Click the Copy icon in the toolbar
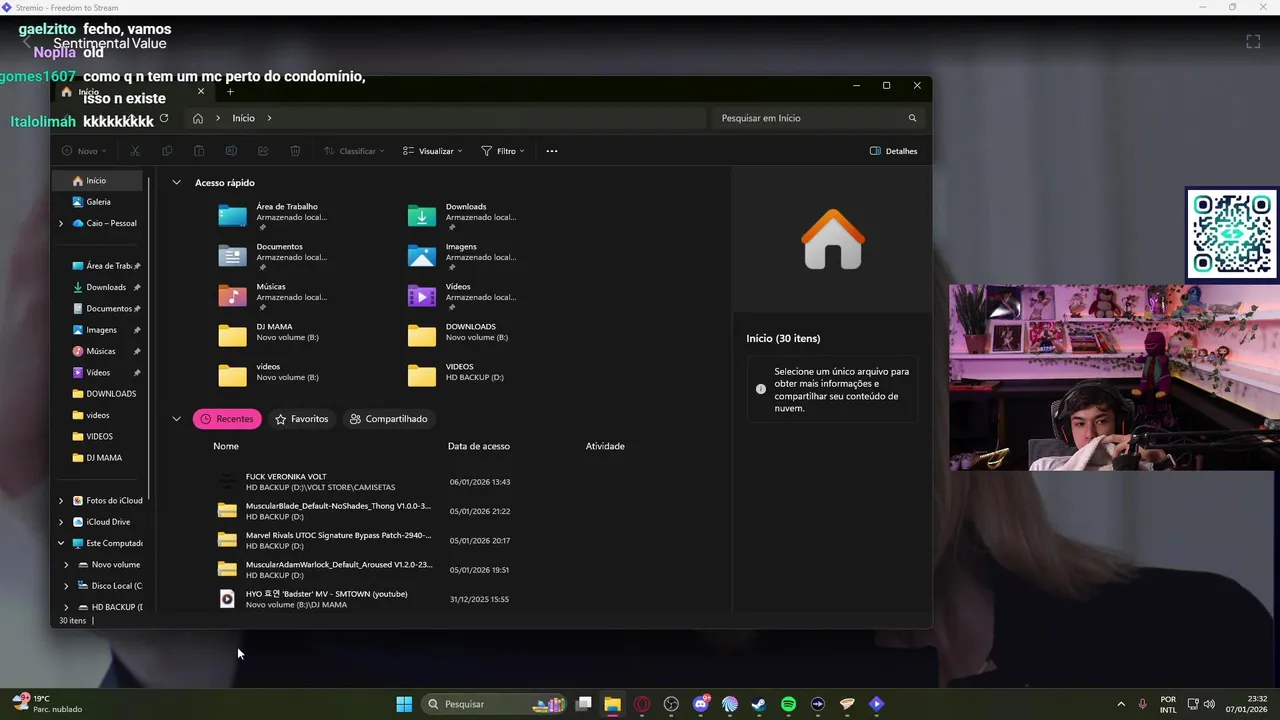The width and height of the screenshot is (1280, 720). tap(167, 151)
